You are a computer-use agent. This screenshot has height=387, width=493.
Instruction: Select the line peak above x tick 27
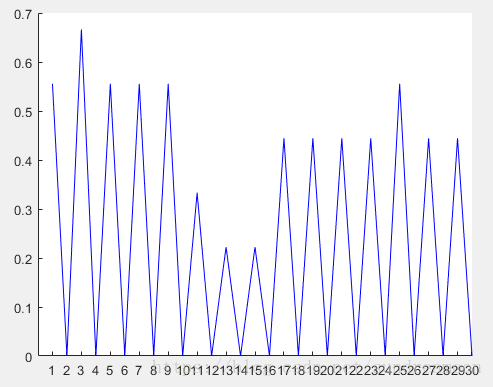(429, 139)
